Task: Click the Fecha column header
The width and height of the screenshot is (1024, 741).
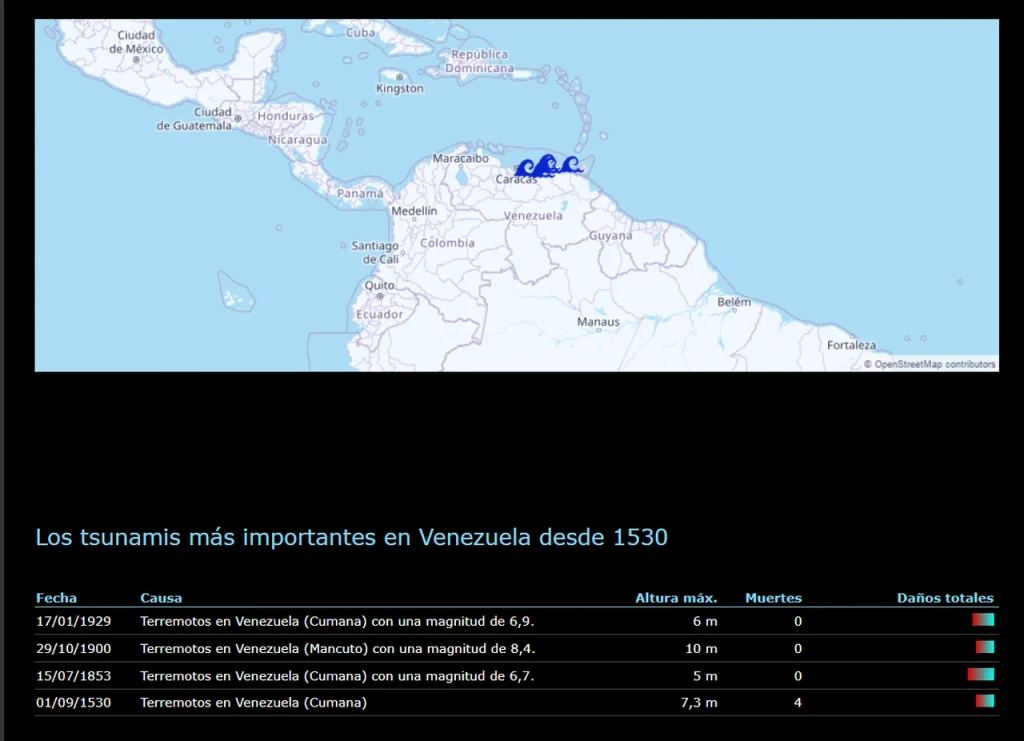Action: point(56,598)
